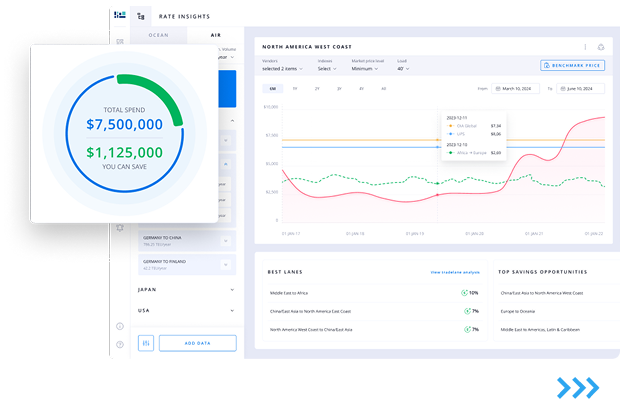Open the hierarchy icon beside Rate Insights
Image resolution: width=620 pixels, height=406 pixels.
(x=141, y=16)
